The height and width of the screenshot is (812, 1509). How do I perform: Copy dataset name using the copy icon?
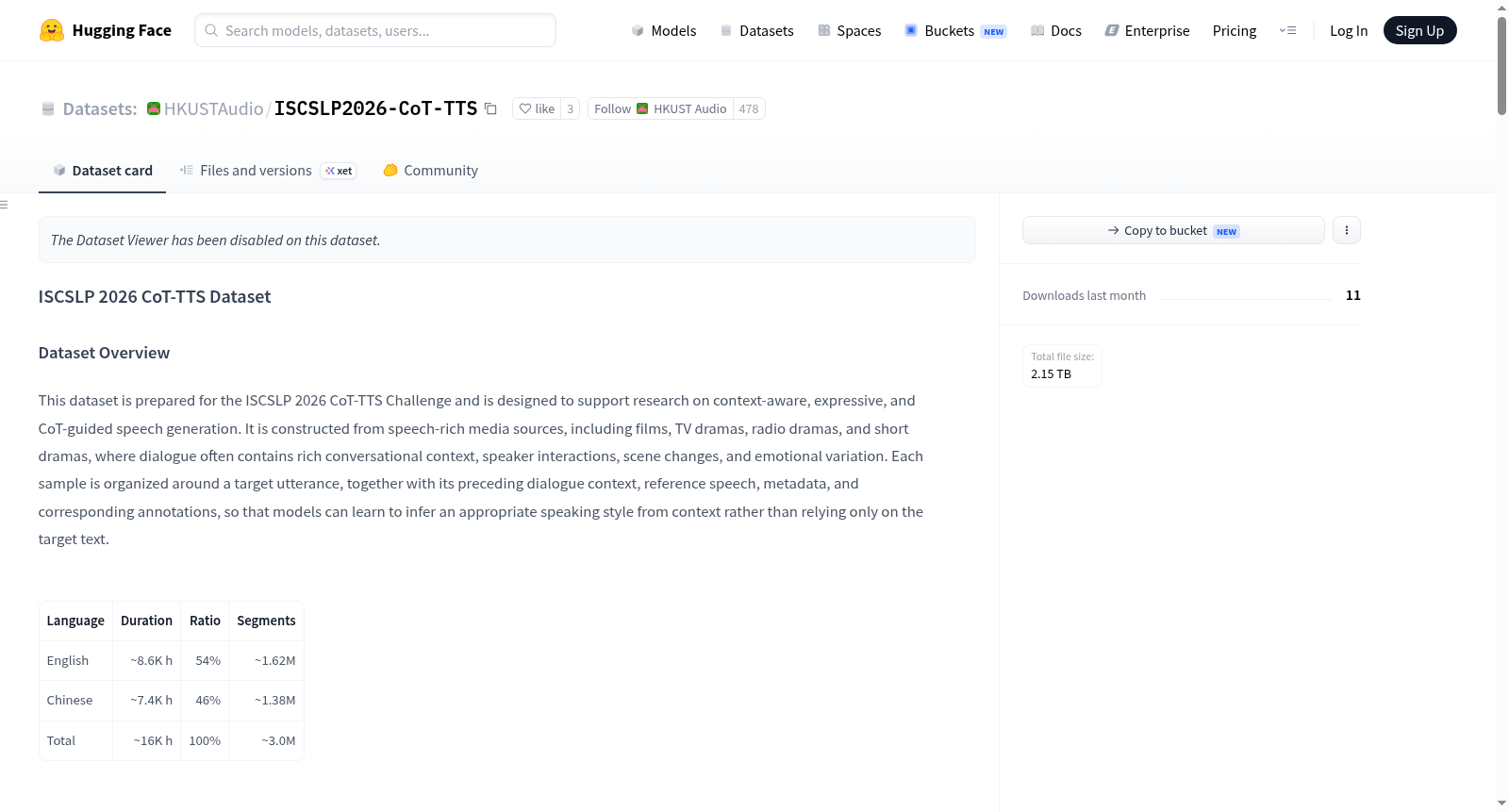(x=490, y=108)
